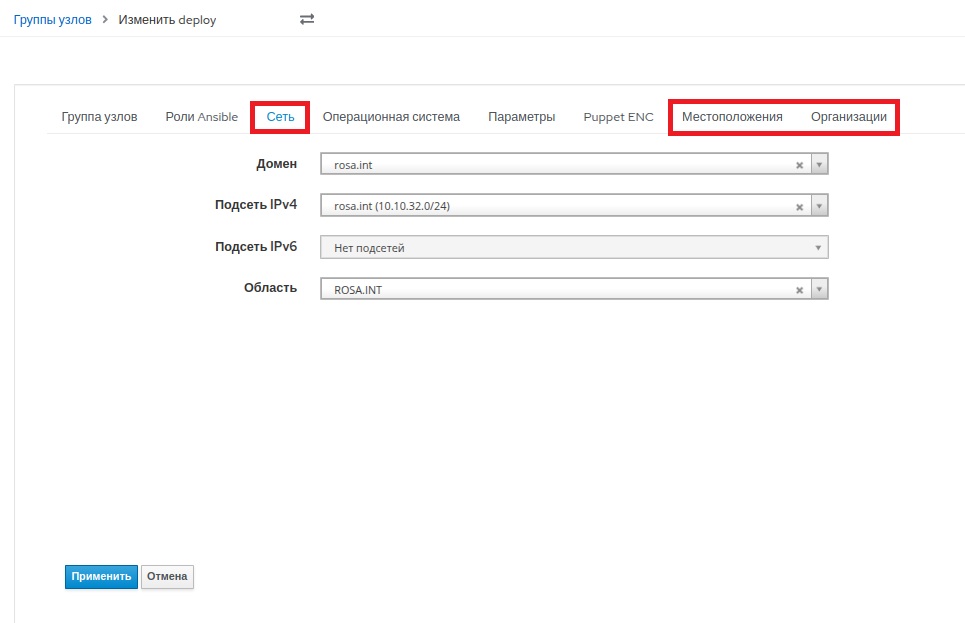The height and width of the screenshot is (623, 965).
Task: Open the Роли Ansible tab
Action: 201,117
